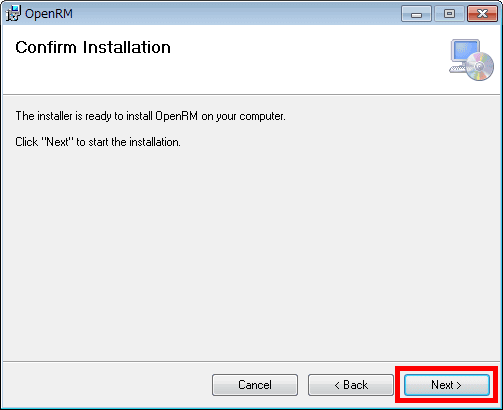Click the empty title bar area
This screenshot has width=503, height=410.
(x=233, y=14)
